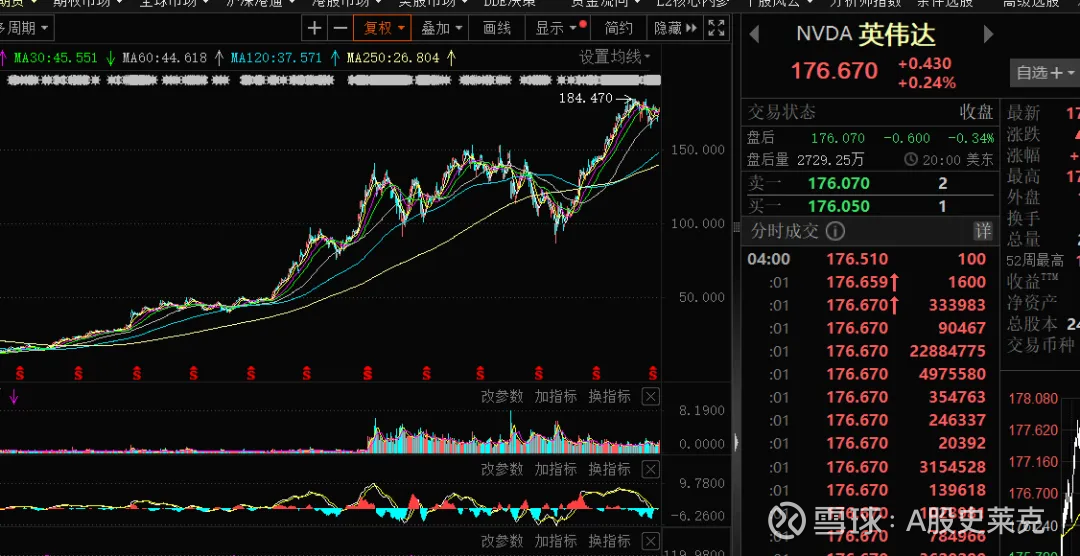
Task: Click 换指标 in the MACD pane
Action: (610, 470)
